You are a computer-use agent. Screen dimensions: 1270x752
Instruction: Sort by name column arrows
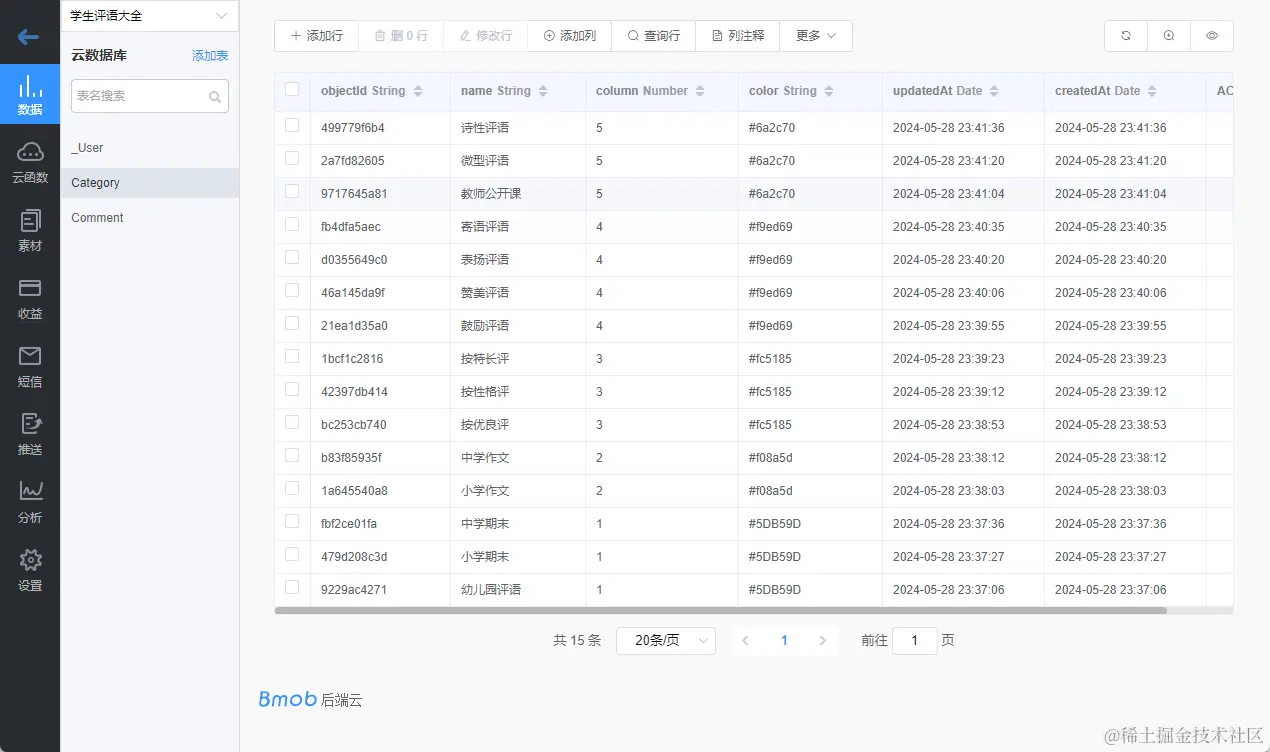[x=543, y=91]
